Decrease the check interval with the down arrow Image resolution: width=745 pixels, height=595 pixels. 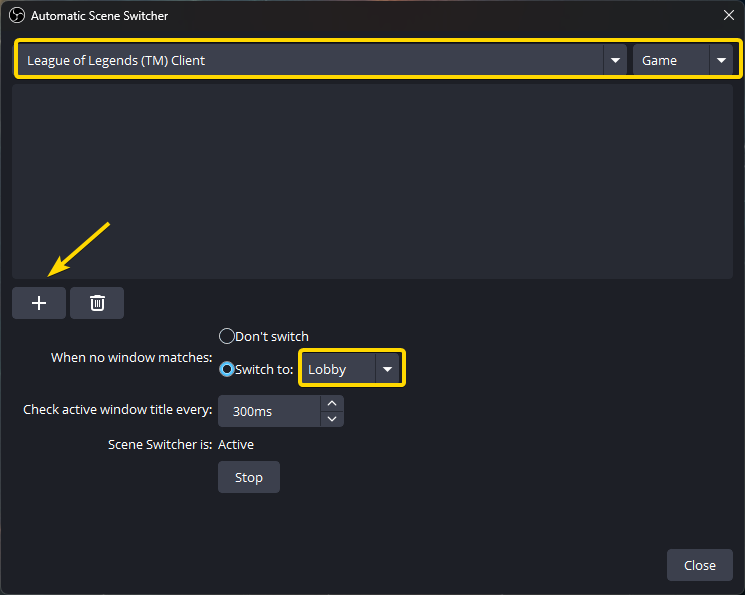click(x=332, y=419)
